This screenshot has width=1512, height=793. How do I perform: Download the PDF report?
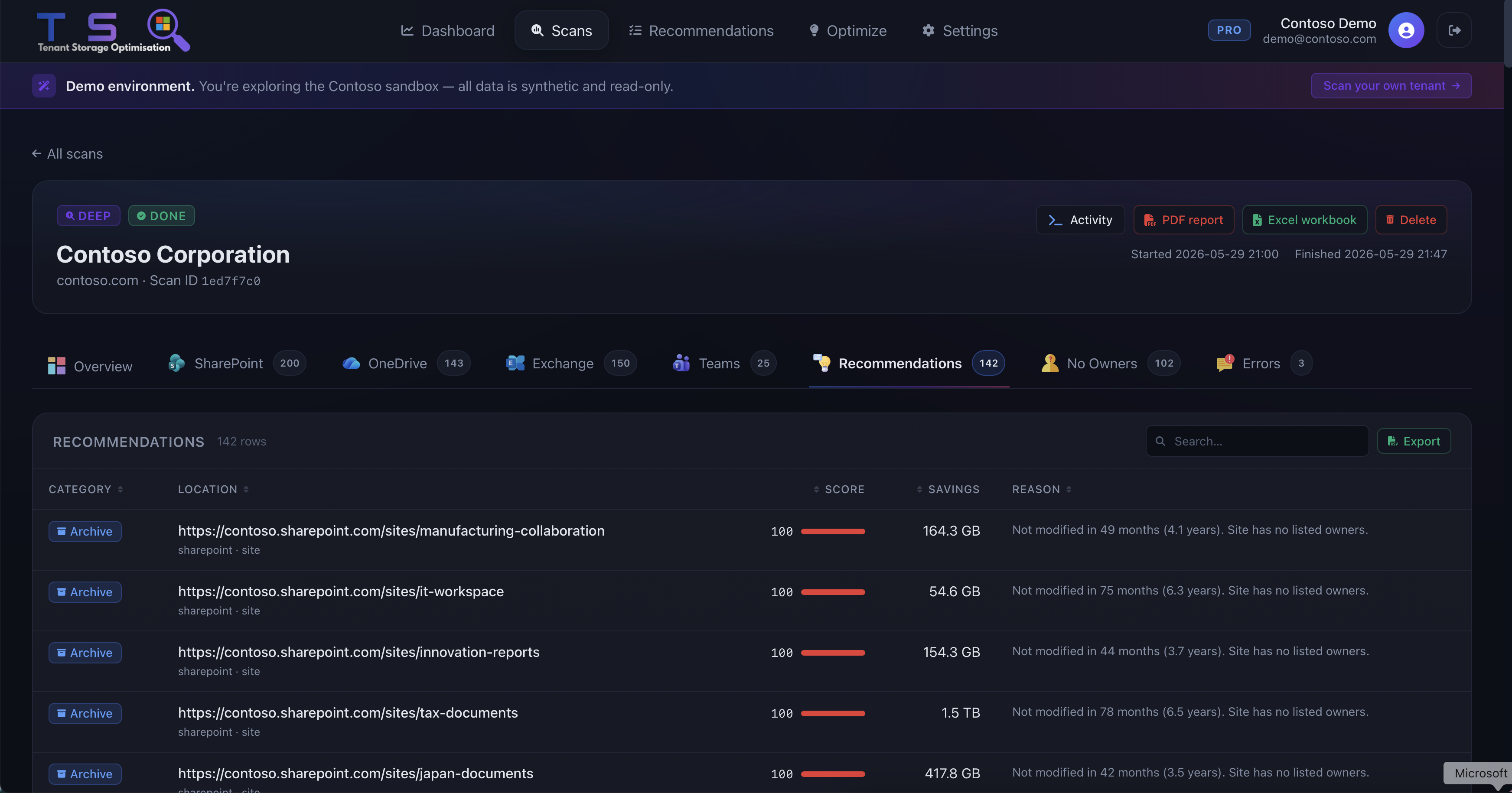1183,220
